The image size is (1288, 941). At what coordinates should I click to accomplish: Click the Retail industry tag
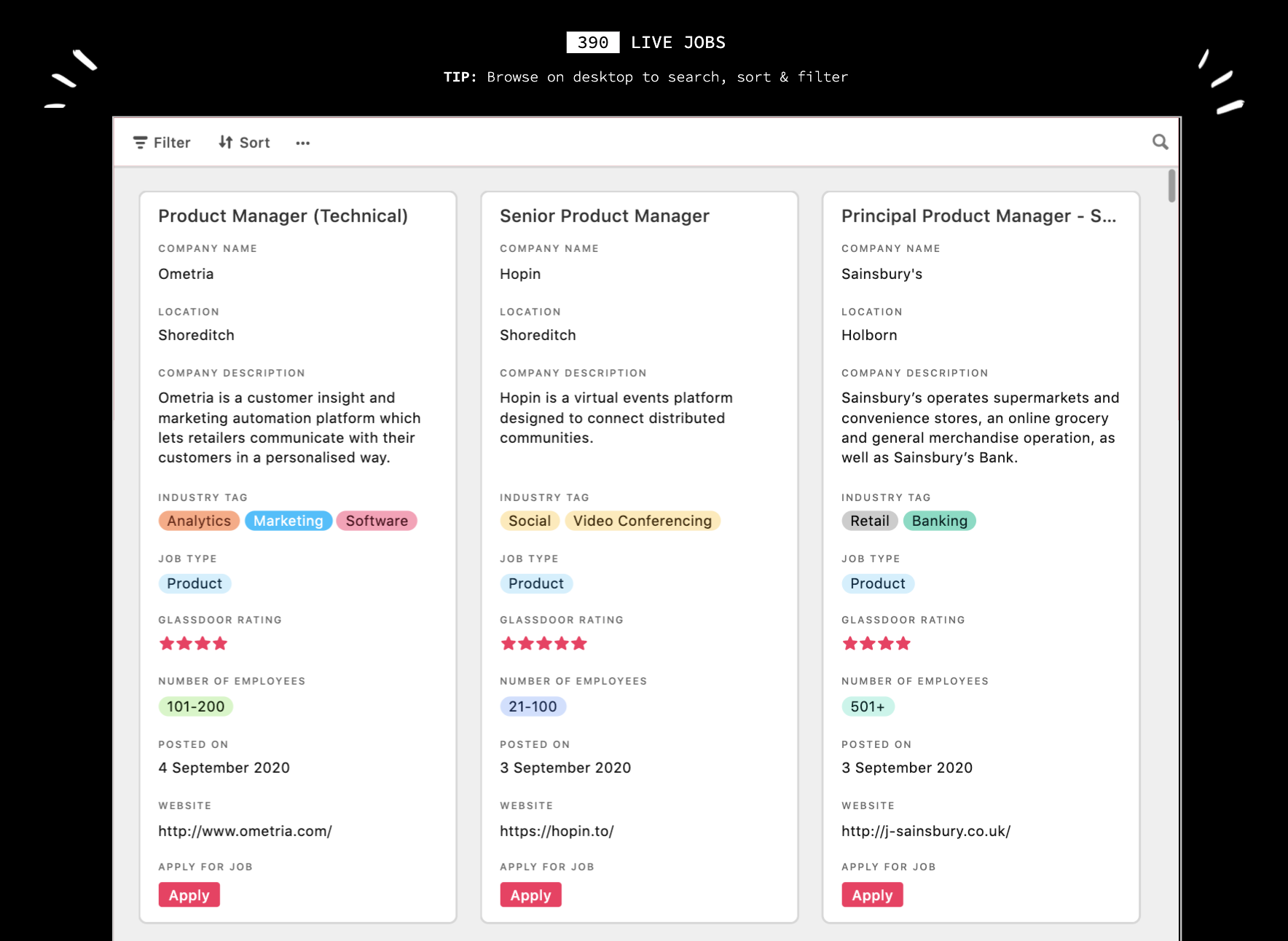870,521
